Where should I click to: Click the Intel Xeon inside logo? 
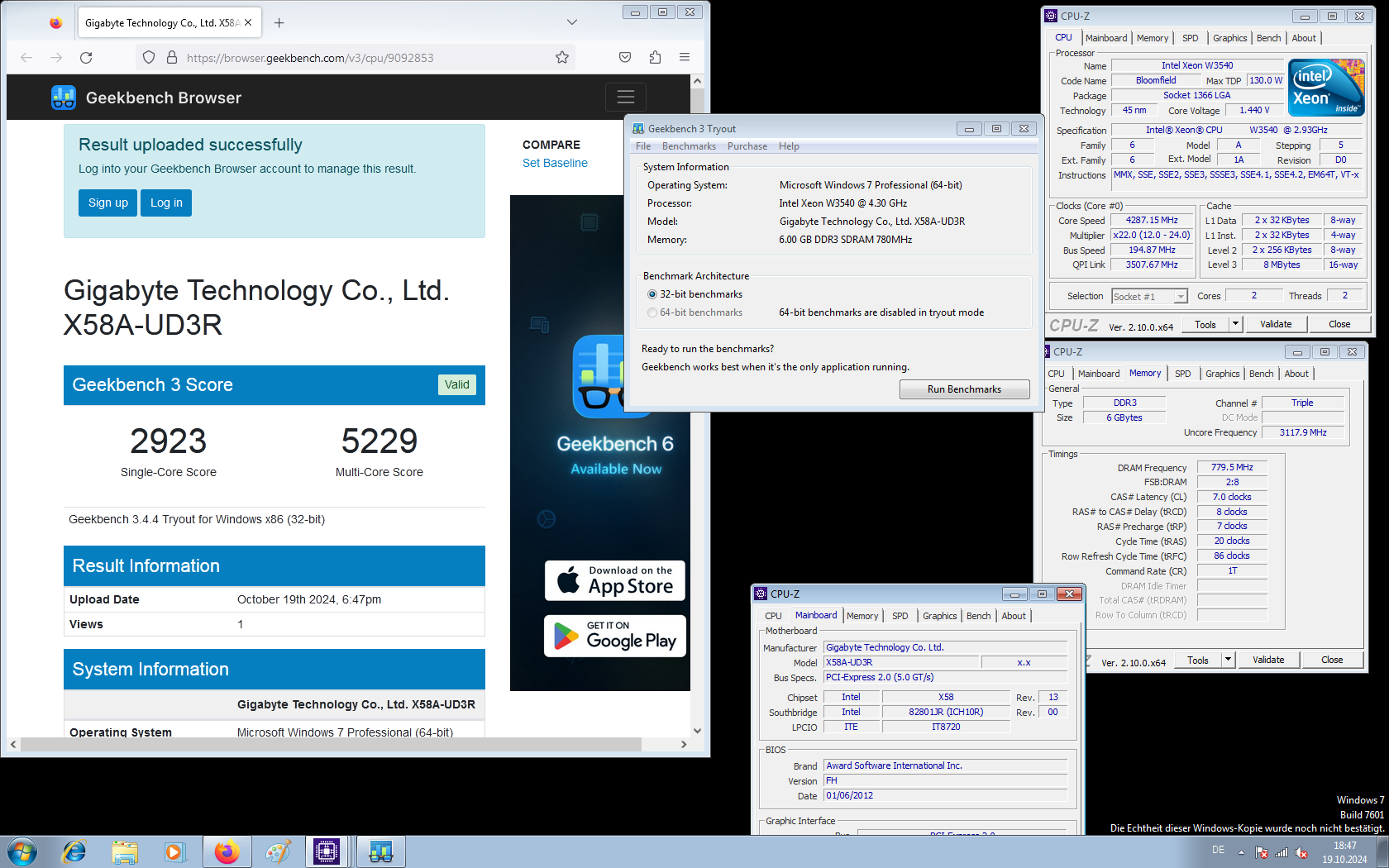1326,87
